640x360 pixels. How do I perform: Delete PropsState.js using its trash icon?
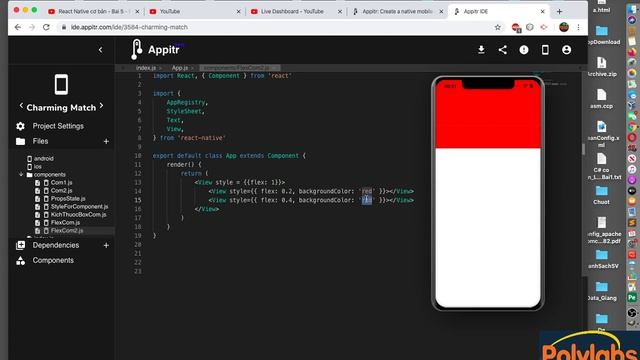tap(46, 199)
